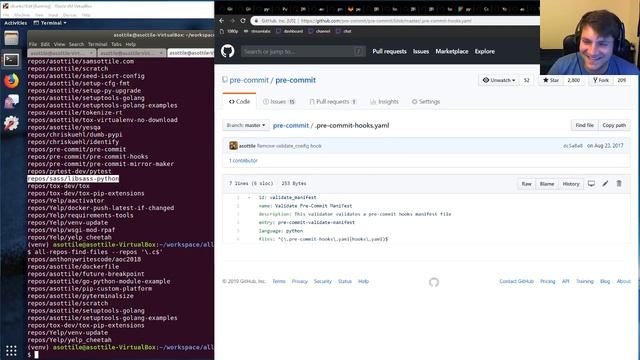The height and width of the screenshot is (360, 640).
Task: Click the History button
Action: (x=571, y=184)
